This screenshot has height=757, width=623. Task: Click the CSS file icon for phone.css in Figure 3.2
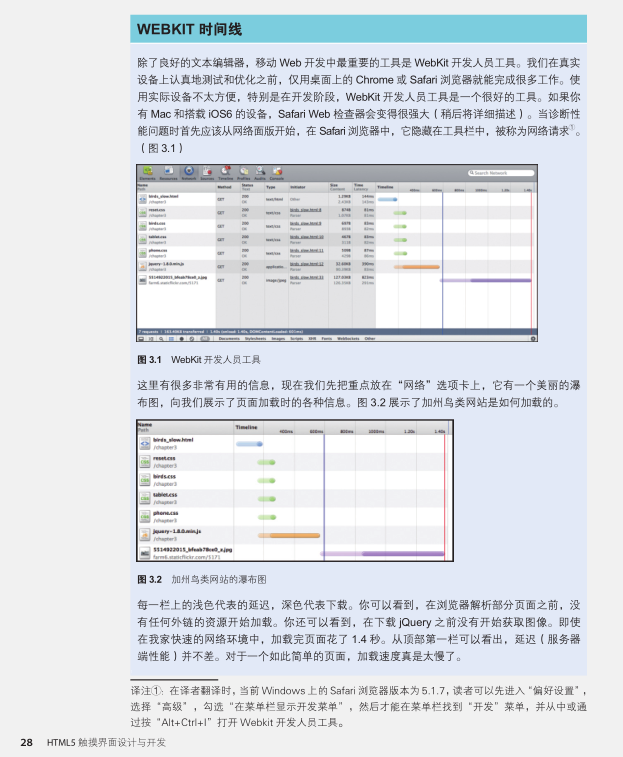click(145, 517)
